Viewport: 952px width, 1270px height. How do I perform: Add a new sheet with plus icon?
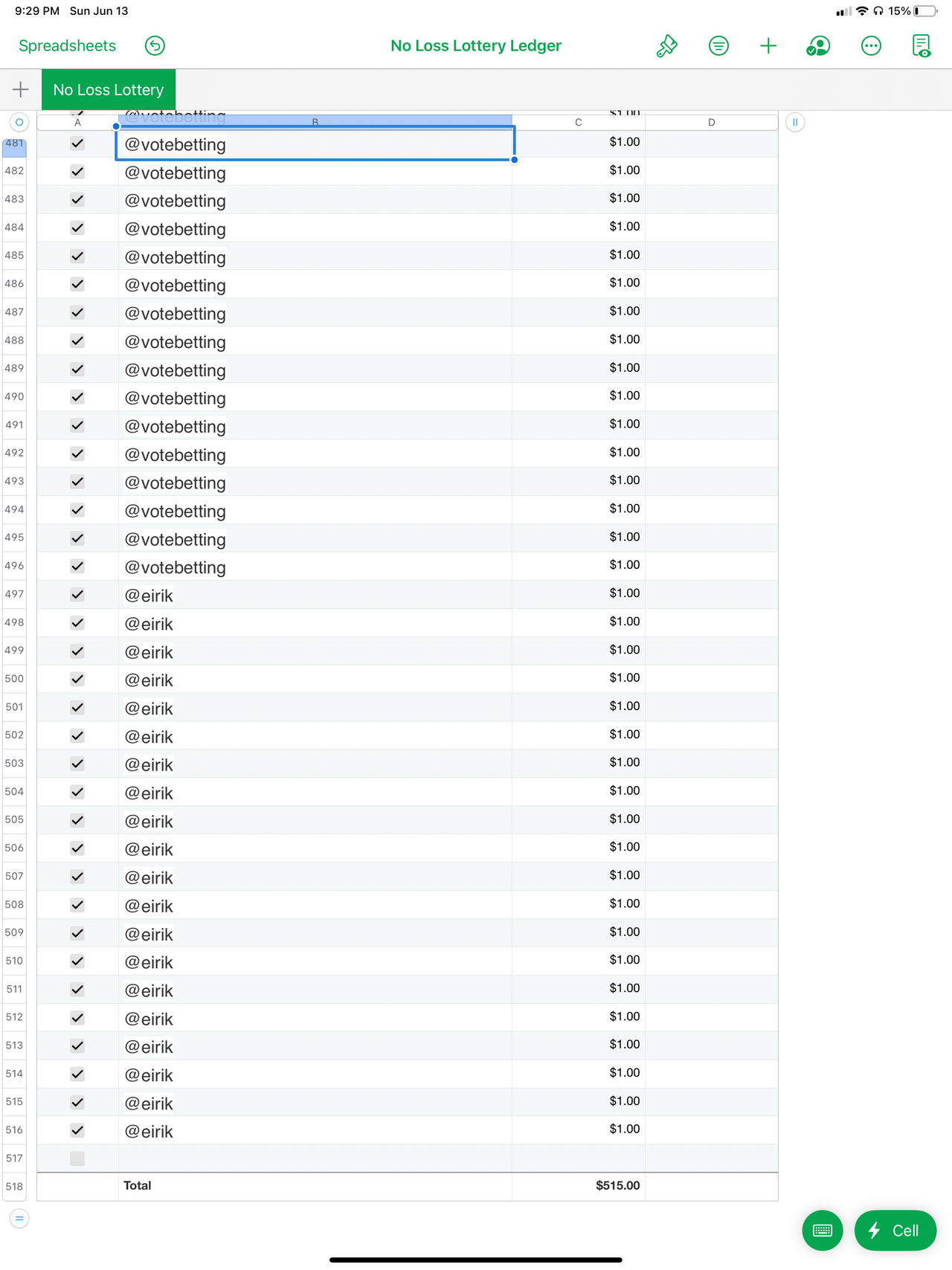click(x=21, y=90)
